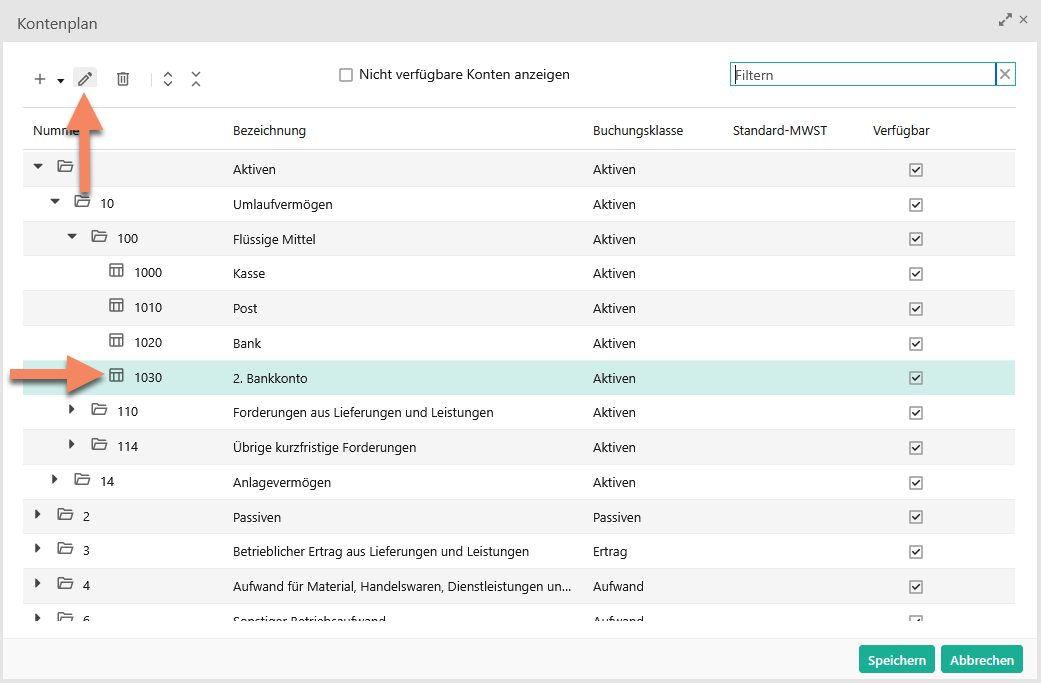Screen dimensions: 1041x683
Task: Click the Aufwand booking class of row 4
Action: click(x=618, y=586)
